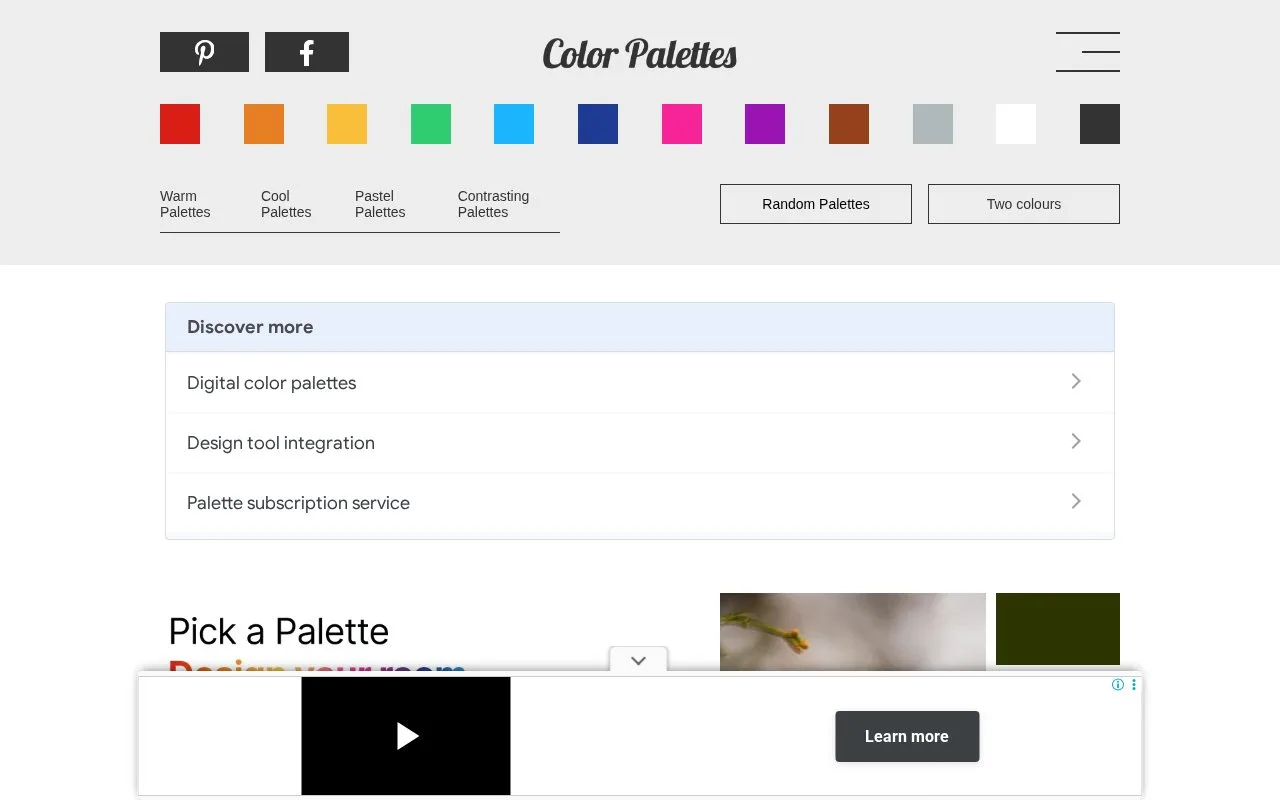Screen dimensions: 1280x800
Task: Click chevron beside Palette subscription service
Action: (x=1076, y=501)
